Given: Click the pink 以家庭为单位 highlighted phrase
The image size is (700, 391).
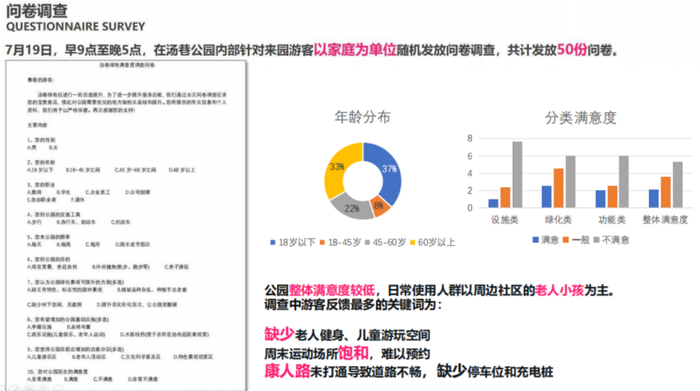Looking at the screenshot, I should (x=355, y=50).
